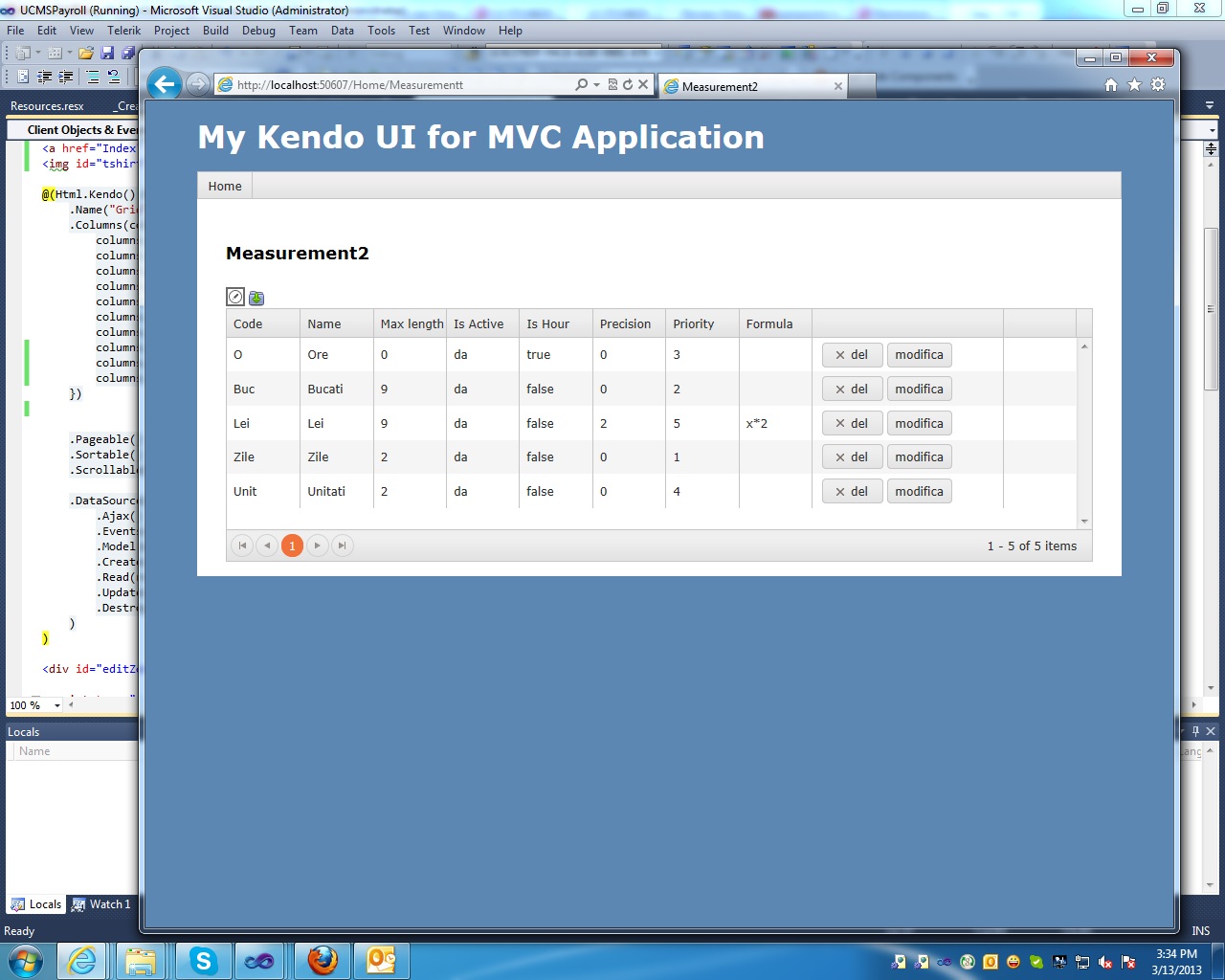
Task: Open Visual Studio View menu
Action: [x=82, y=31]
